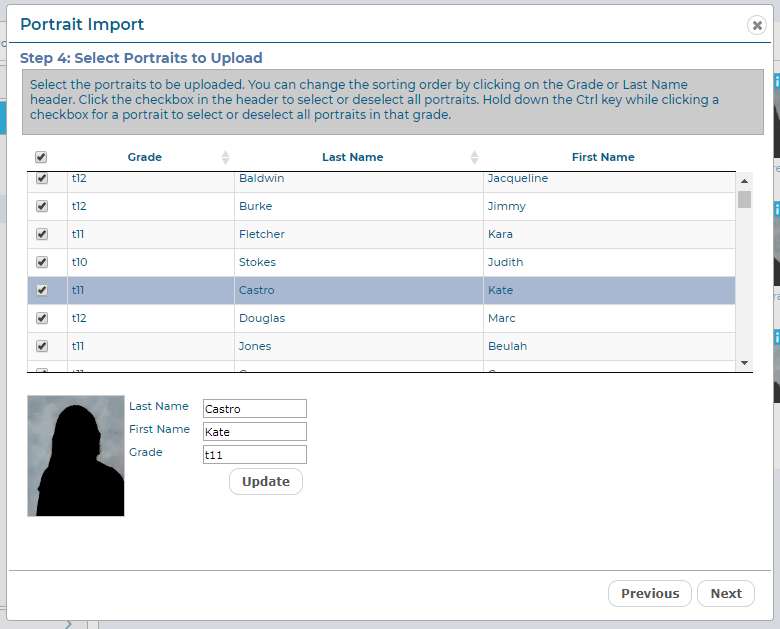Click the Jimmy first name cell
The image size is (780, 629).
coord(609,207)
